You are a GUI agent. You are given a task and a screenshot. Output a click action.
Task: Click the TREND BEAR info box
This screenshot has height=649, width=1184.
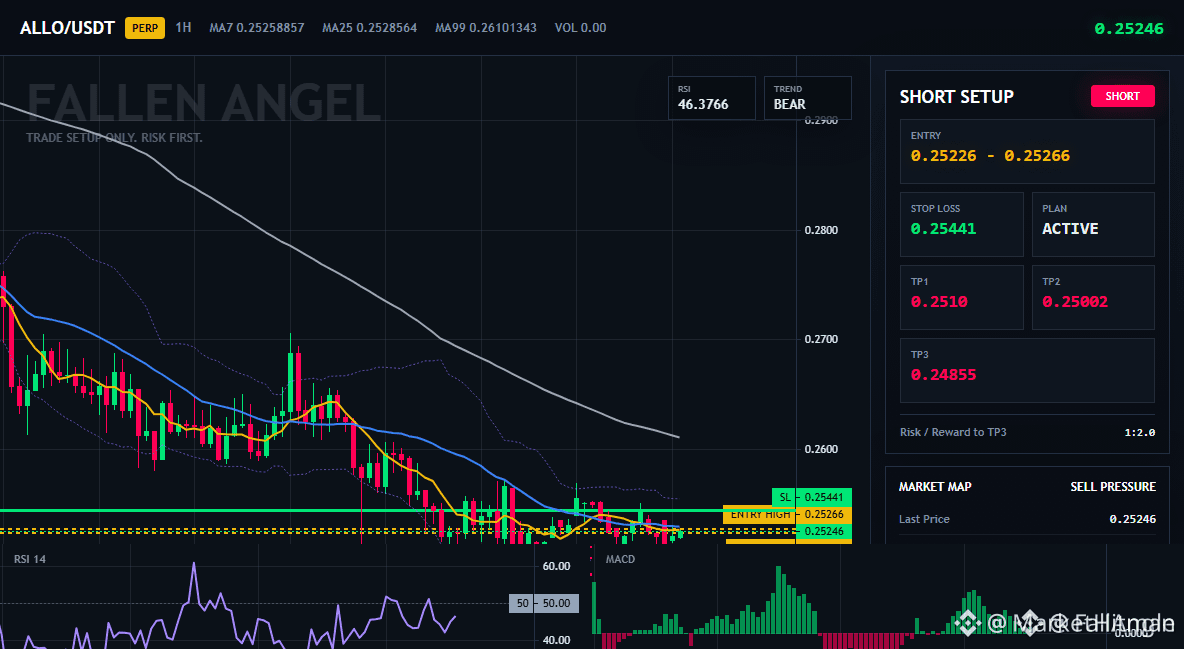point(807,97)
